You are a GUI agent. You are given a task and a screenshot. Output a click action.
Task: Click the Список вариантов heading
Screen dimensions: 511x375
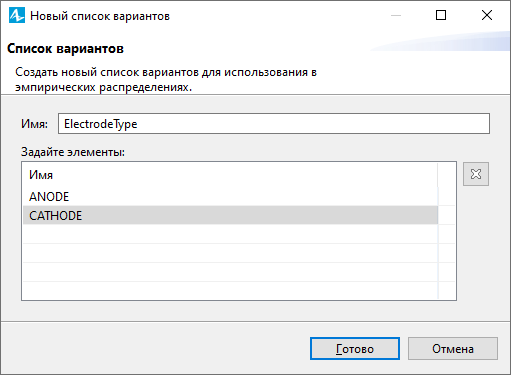click(x=65, y=49)
